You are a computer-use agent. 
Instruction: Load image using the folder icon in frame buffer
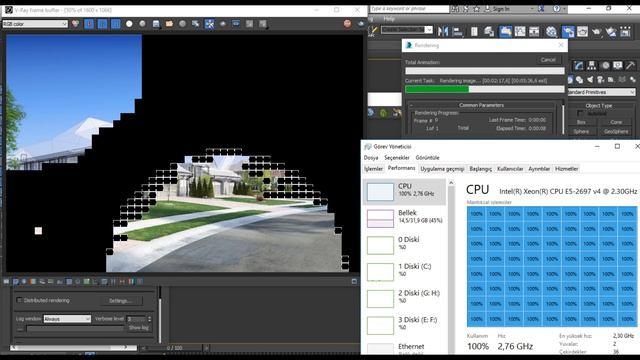click(169, 24)
